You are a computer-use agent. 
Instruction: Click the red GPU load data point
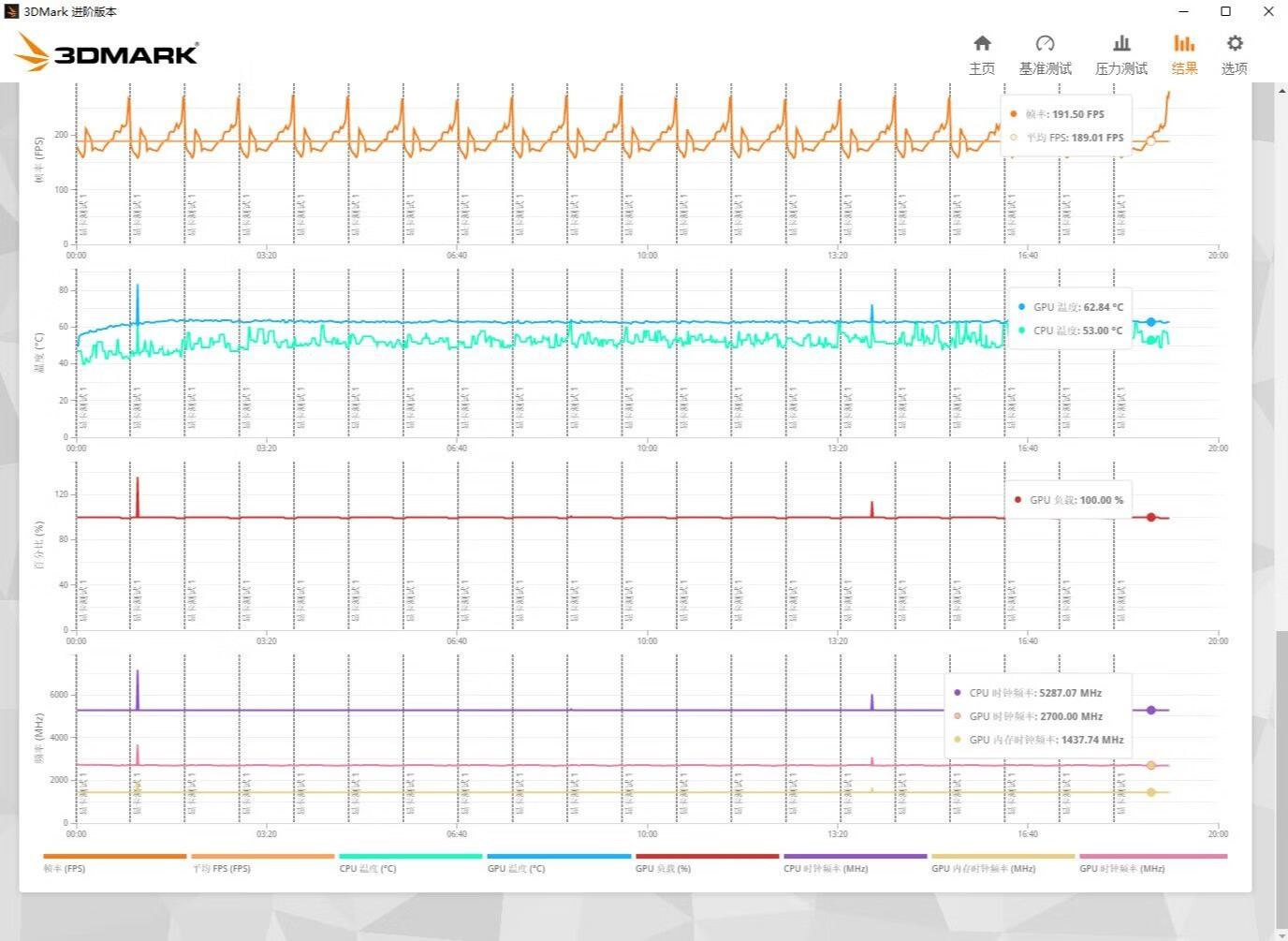1151,517
